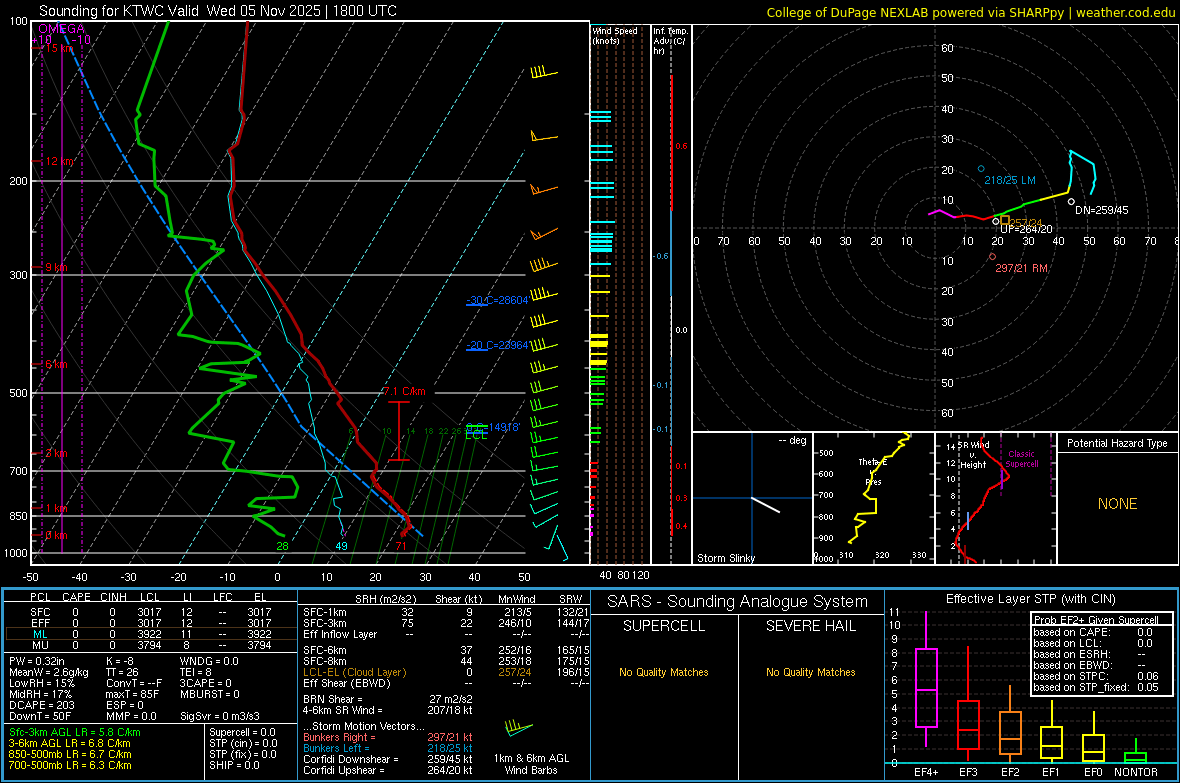Click the orange mean wind square on hodograph
Screen dimensions: 1180x783
coord(1005,221)
